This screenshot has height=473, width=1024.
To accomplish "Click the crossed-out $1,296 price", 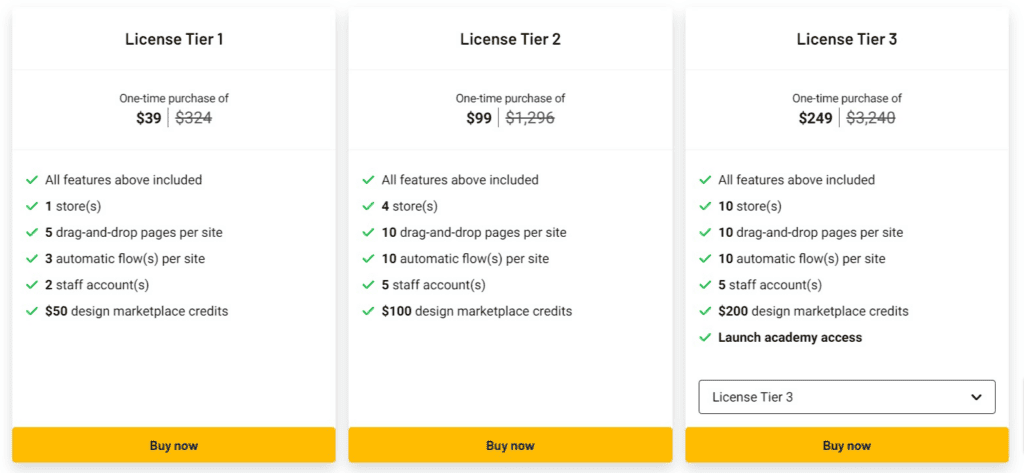I will coord(530,118).
